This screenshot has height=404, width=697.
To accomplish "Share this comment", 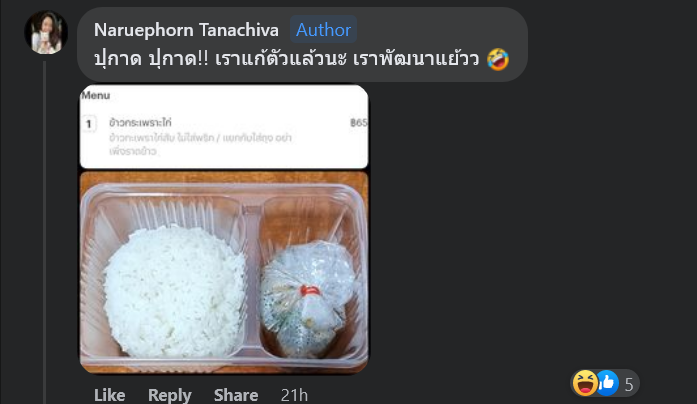I will [236, 395].
